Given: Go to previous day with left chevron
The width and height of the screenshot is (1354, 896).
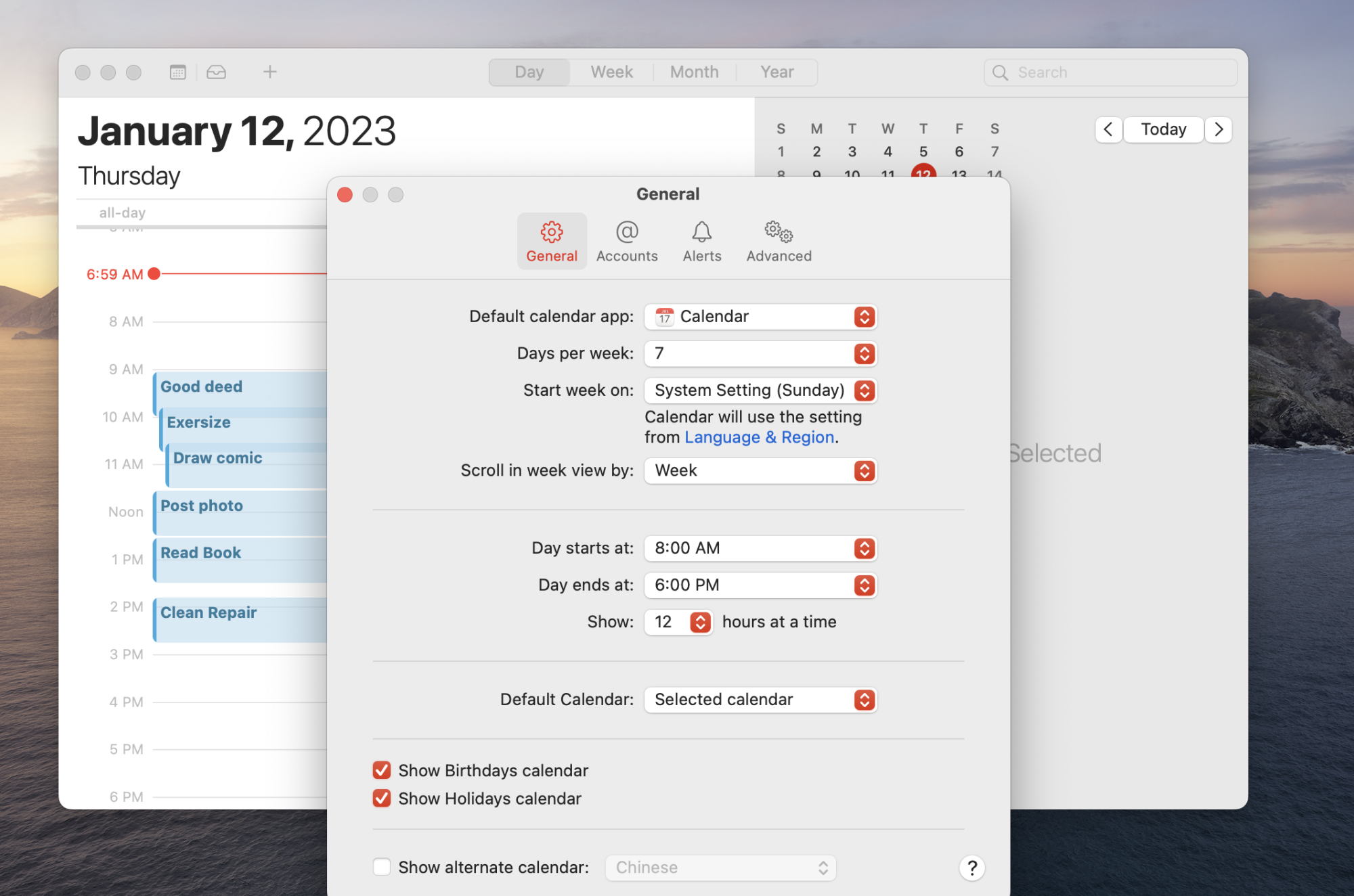Looking at the screenshot, I should click(x=1108, y=129).
